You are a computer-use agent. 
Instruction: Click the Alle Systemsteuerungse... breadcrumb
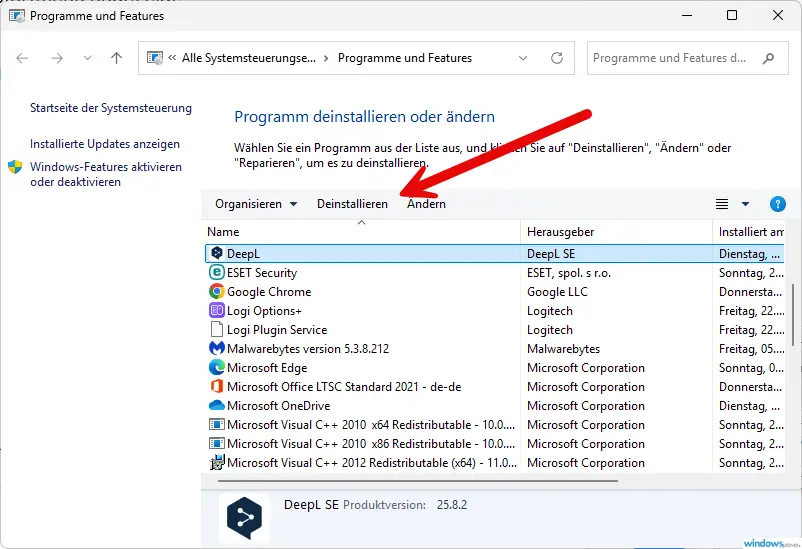click(249, 58)
